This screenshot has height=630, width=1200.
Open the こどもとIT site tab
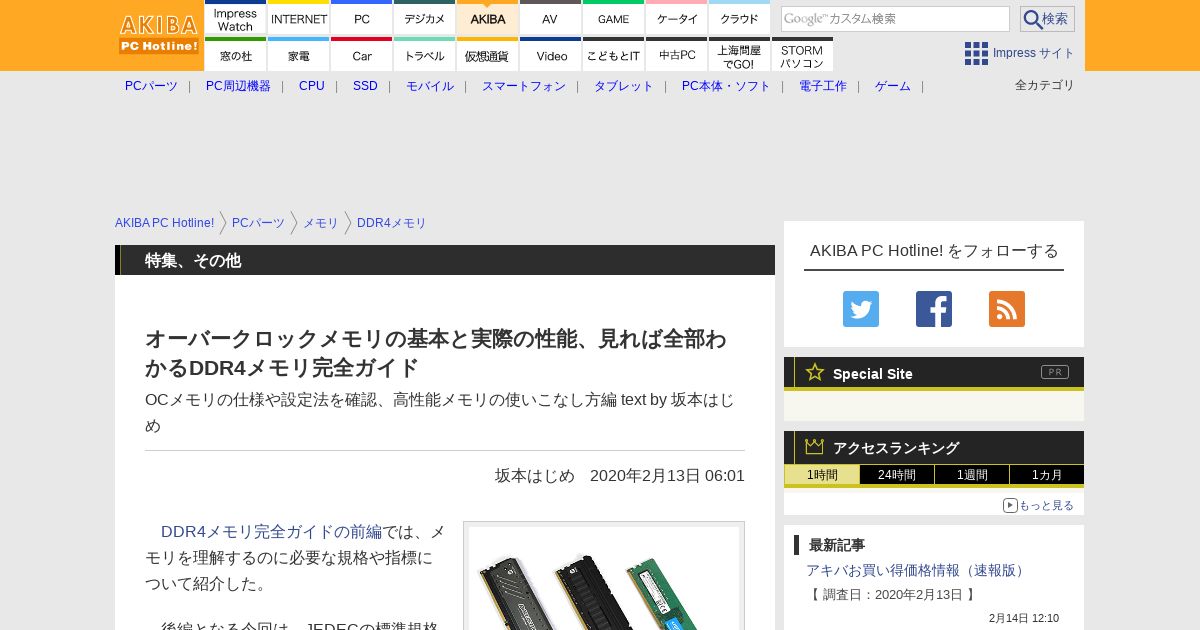point(614,54)
